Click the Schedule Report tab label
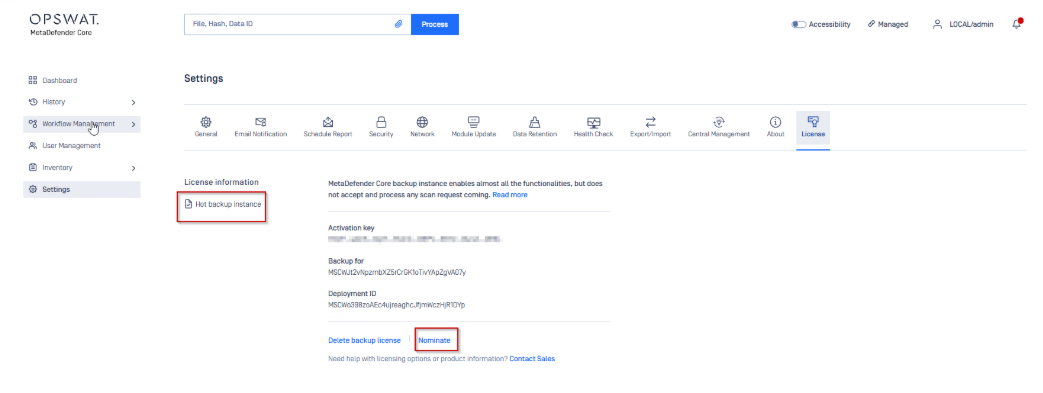This screenshot has height=393, width=1043. [x=328, y=134]
